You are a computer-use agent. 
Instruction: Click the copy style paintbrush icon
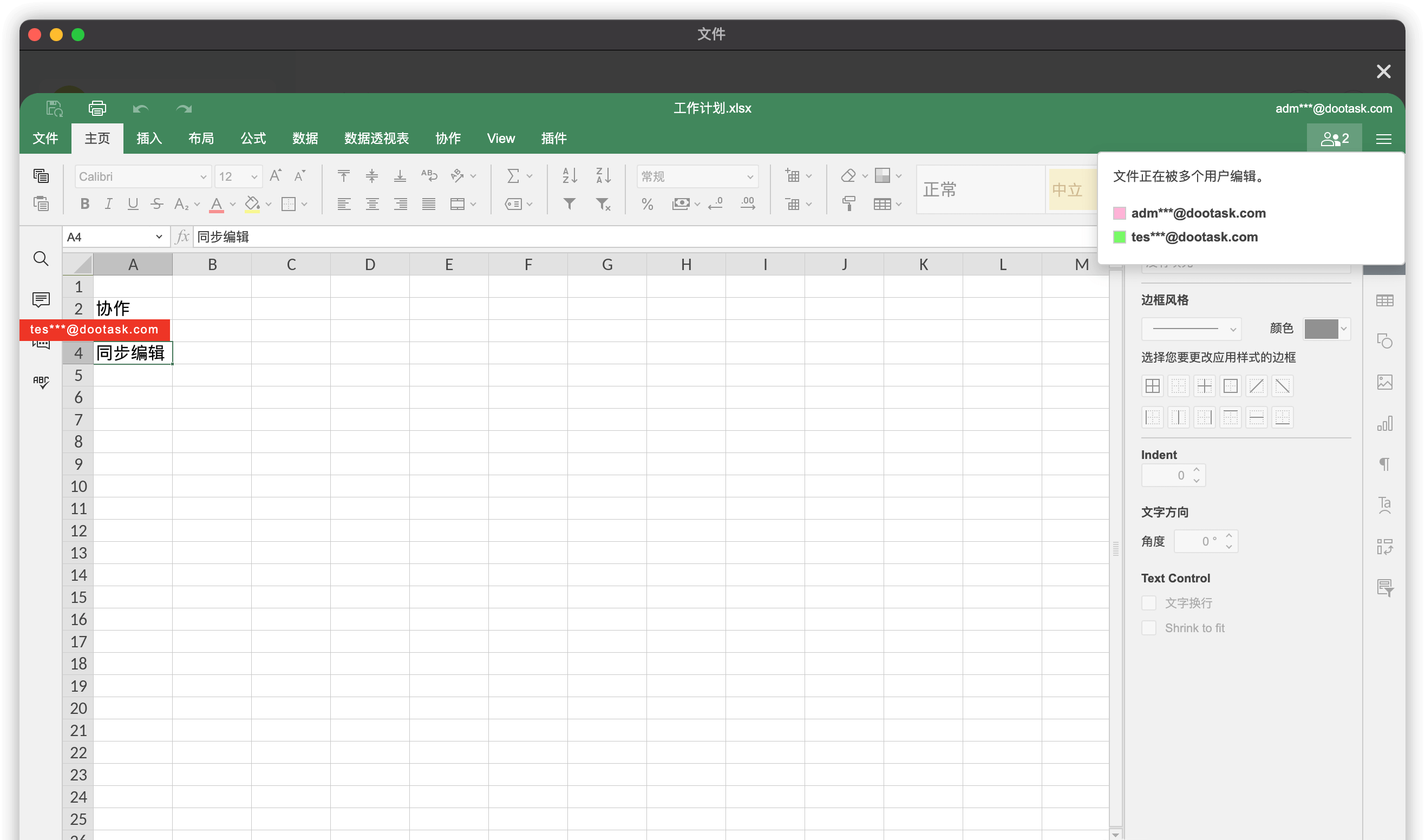(x=848, y=204)
